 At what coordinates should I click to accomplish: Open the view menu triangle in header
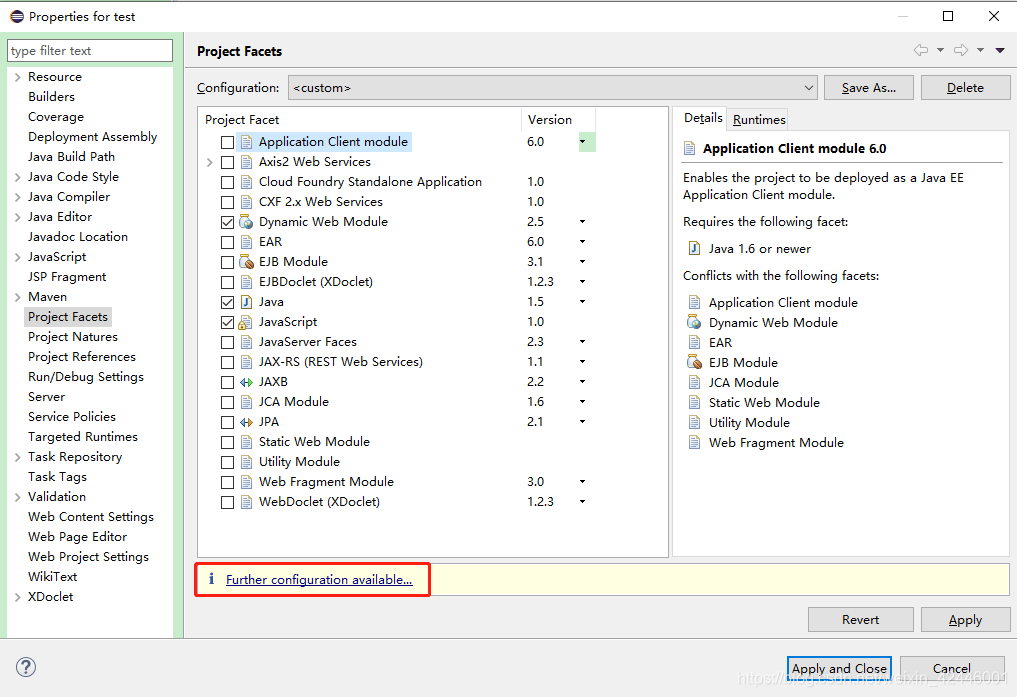tap(1000, 50)
